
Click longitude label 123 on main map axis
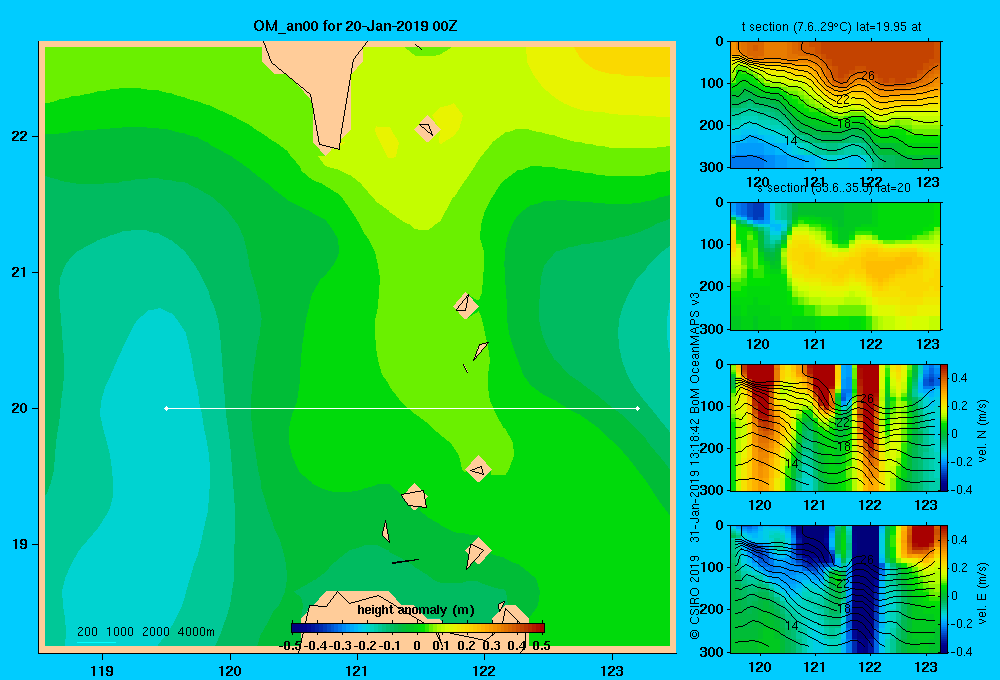coord(612,670)
